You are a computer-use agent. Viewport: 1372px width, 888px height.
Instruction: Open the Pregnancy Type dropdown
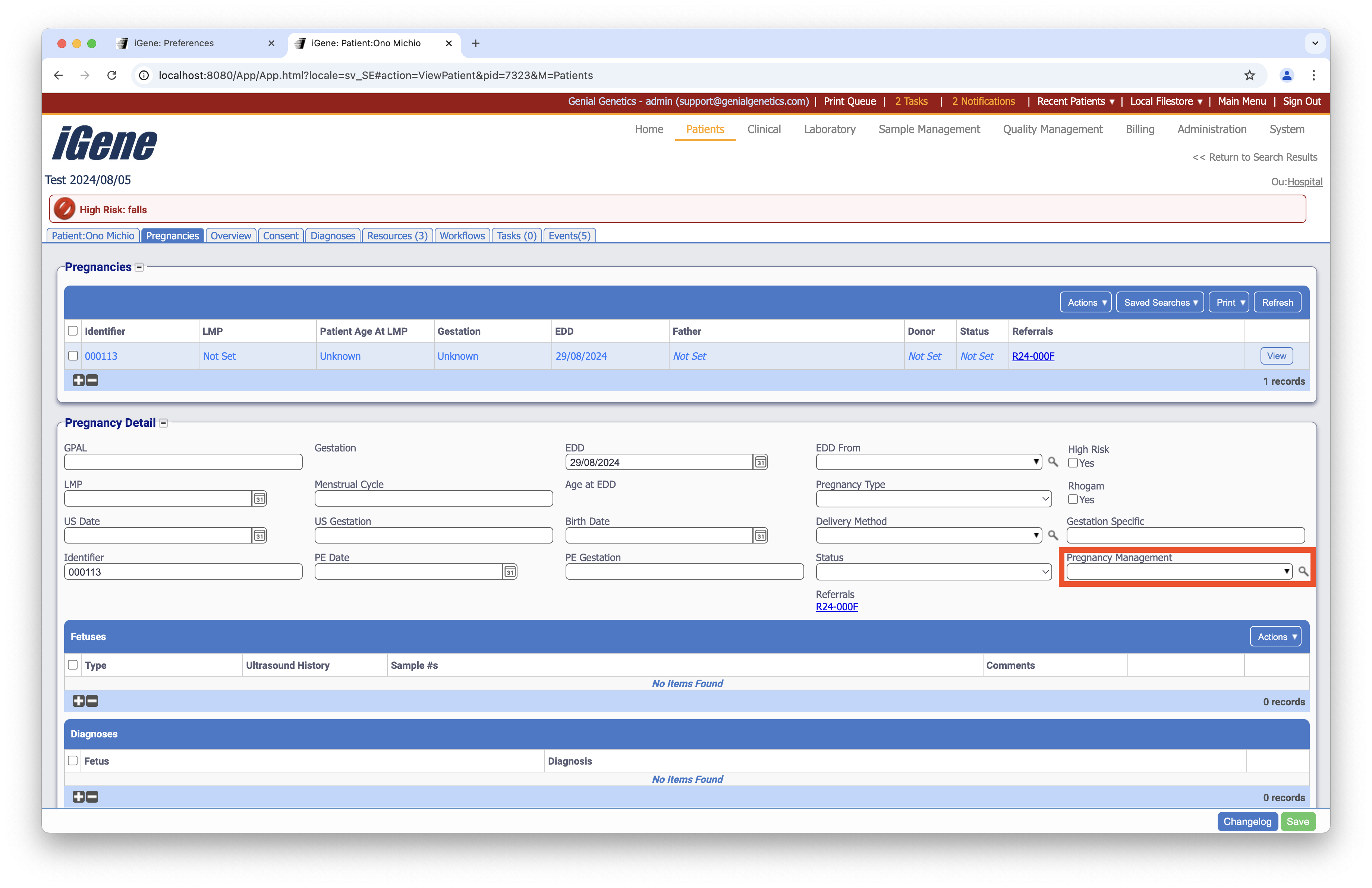(933, 498)
